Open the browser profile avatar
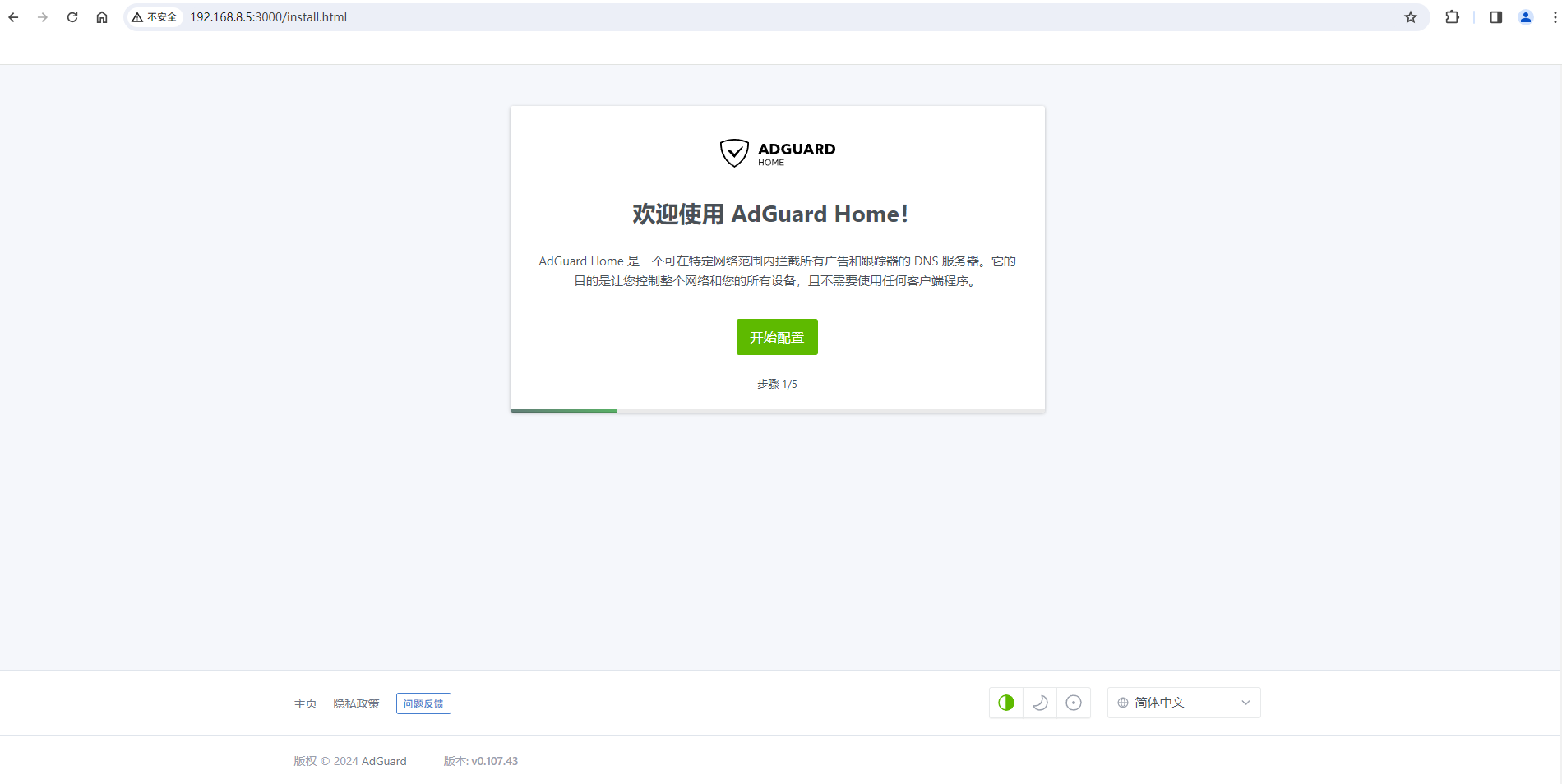1562x784 pixels. 1526,17
